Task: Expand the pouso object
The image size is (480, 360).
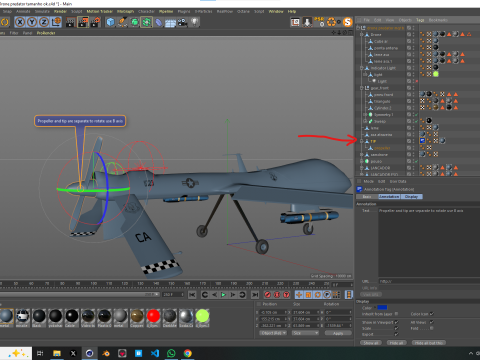Action: (362, 161)
